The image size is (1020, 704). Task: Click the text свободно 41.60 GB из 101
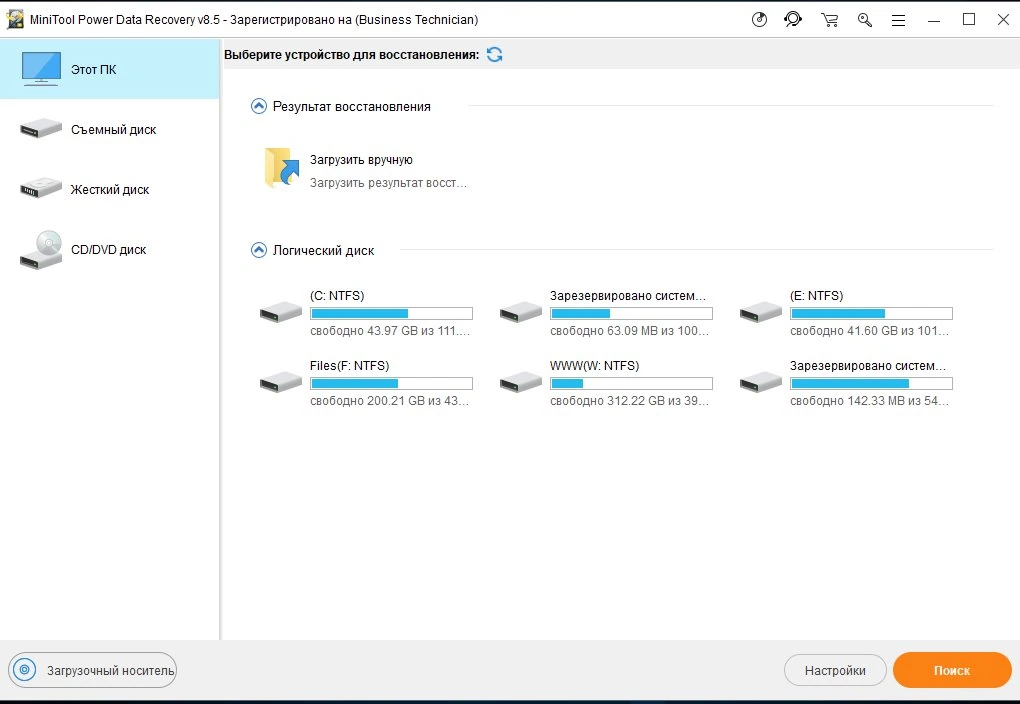869,331
